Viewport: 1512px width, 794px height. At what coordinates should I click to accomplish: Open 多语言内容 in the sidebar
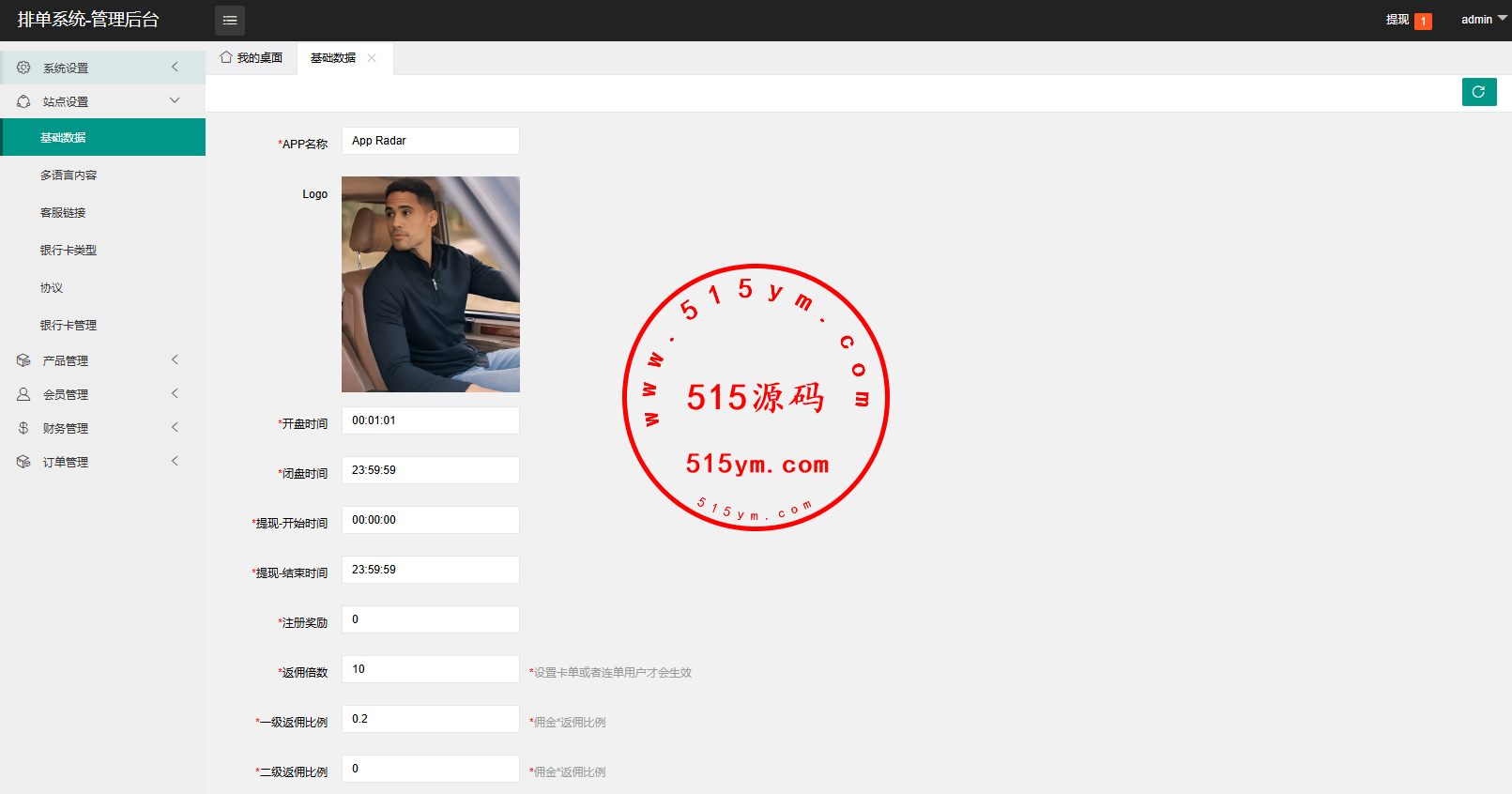[103, 175]
